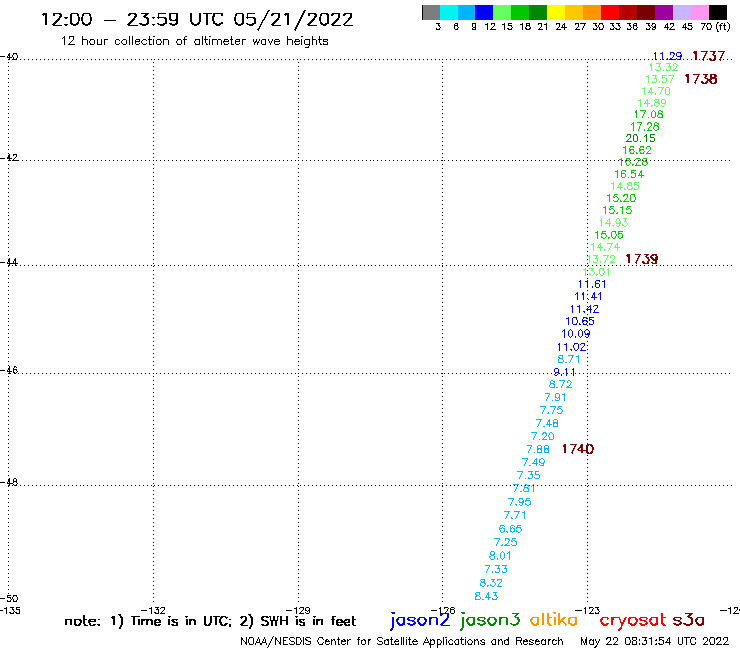Click the 7.35 wave height value
The width and height of the screenshot is (740, 650).
tap(529, 475)
